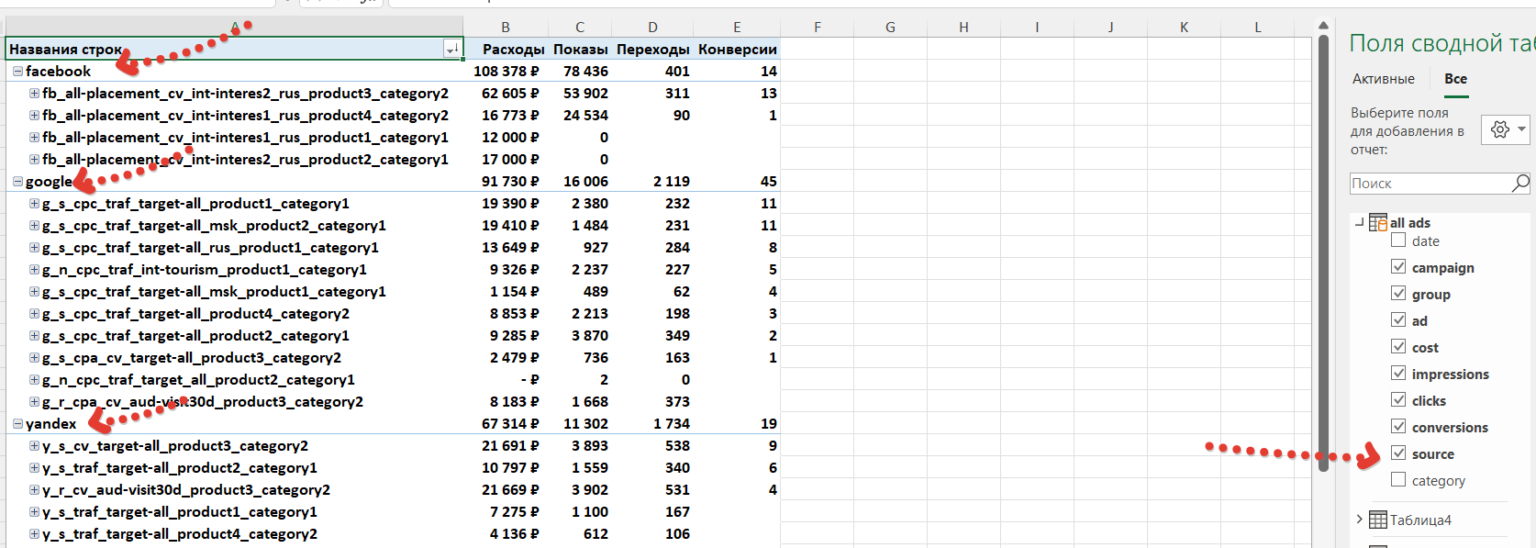1536x548 pixels.
Task: Select column B header
Action: (506, 27)
